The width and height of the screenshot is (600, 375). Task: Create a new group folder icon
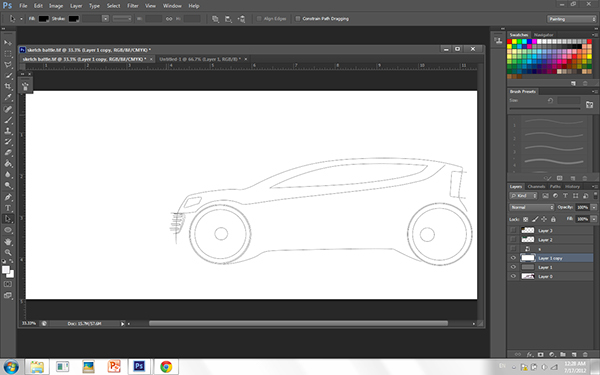tap(563, 355)
